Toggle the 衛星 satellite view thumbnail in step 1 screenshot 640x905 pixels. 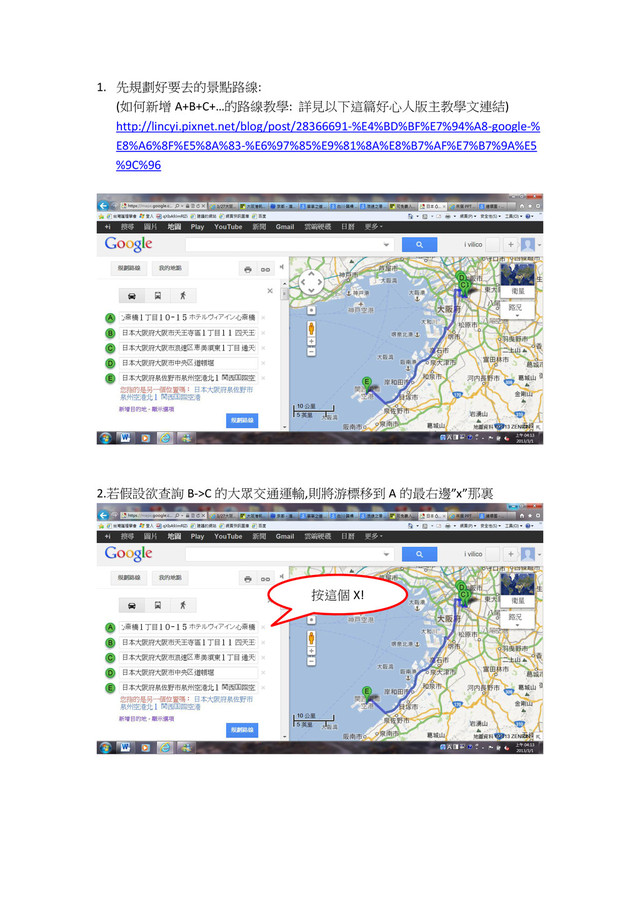[518, 281]
